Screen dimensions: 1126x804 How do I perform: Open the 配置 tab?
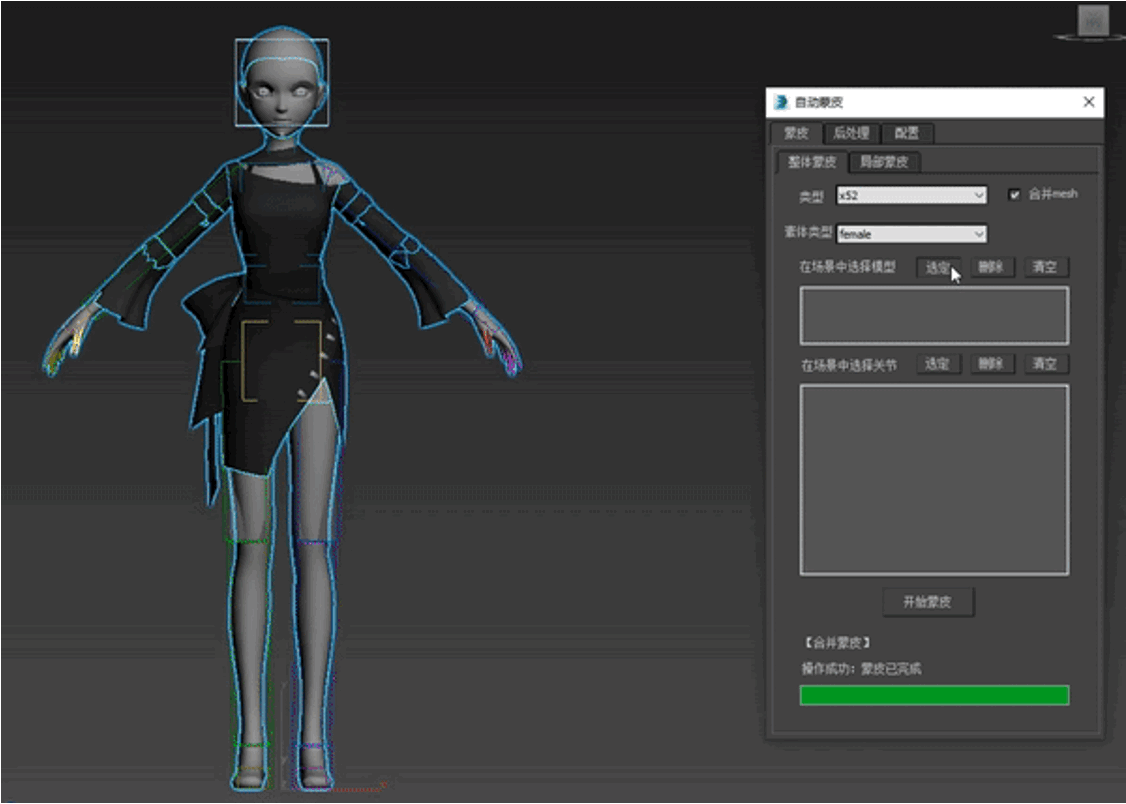pos(908,133)
